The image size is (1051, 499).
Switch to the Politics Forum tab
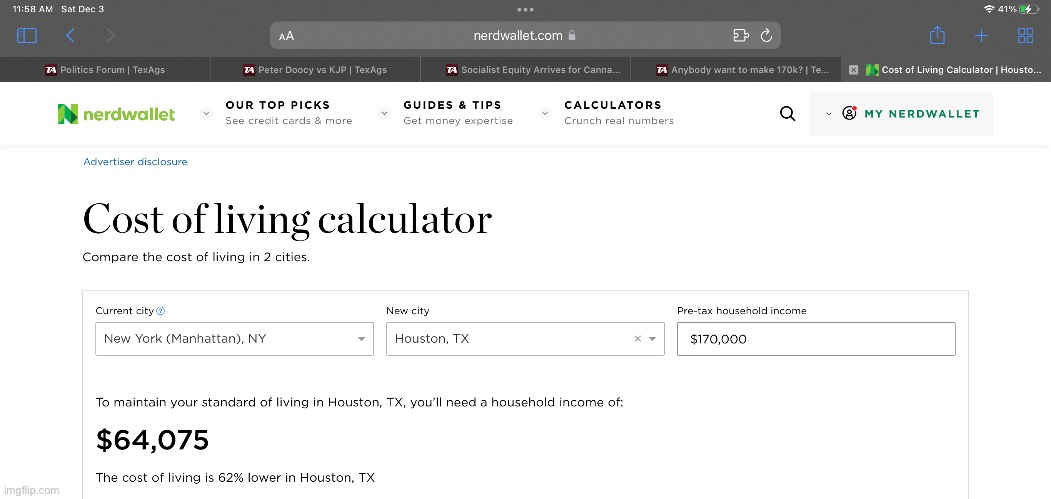pos(105,70)
